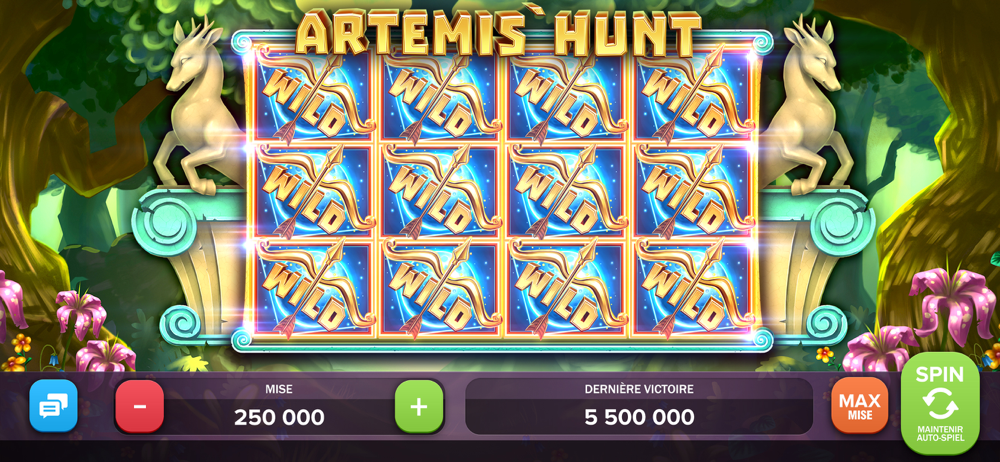The height and width of the screenshot is (462, 1000).
Task: Click the Artemis' Hunt title logo
Action: pyautogui.click(x=499, y=32)
